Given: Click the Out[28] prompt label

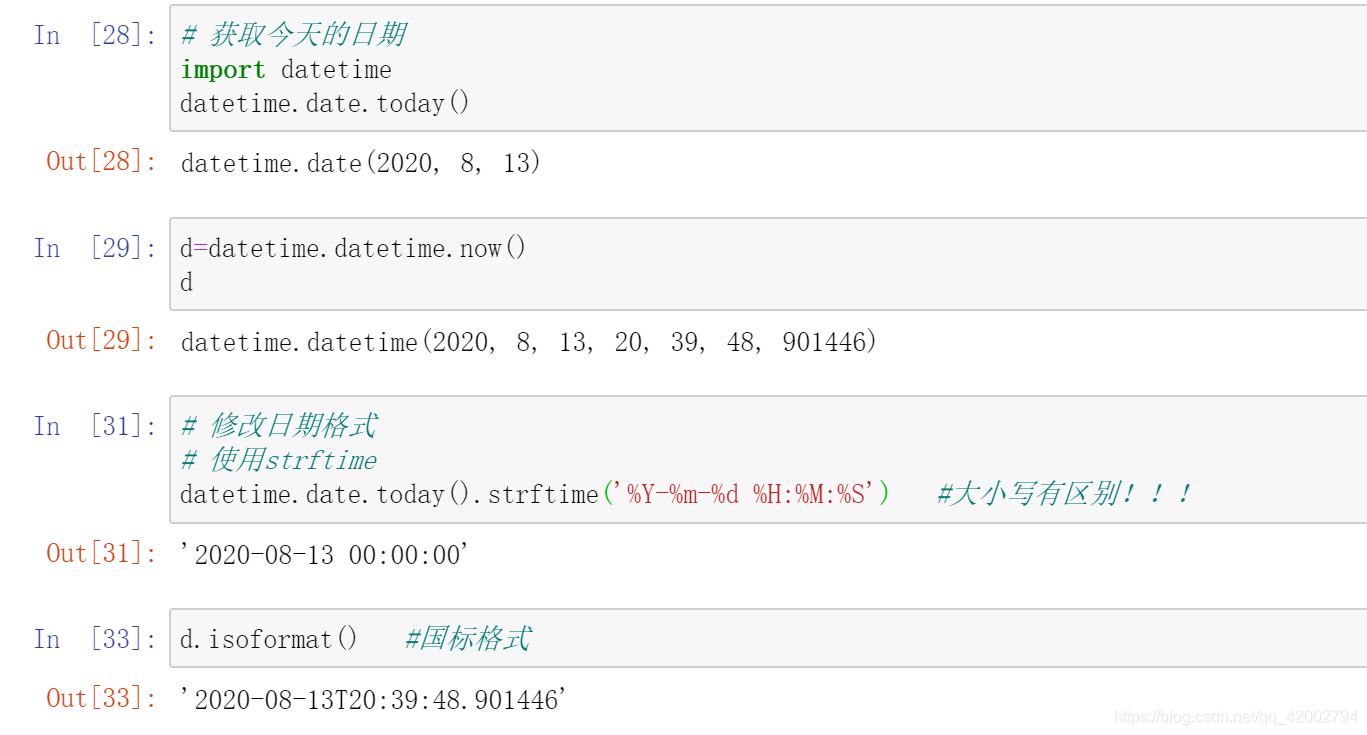Looking at the screenshot, I should pos(102,161).
